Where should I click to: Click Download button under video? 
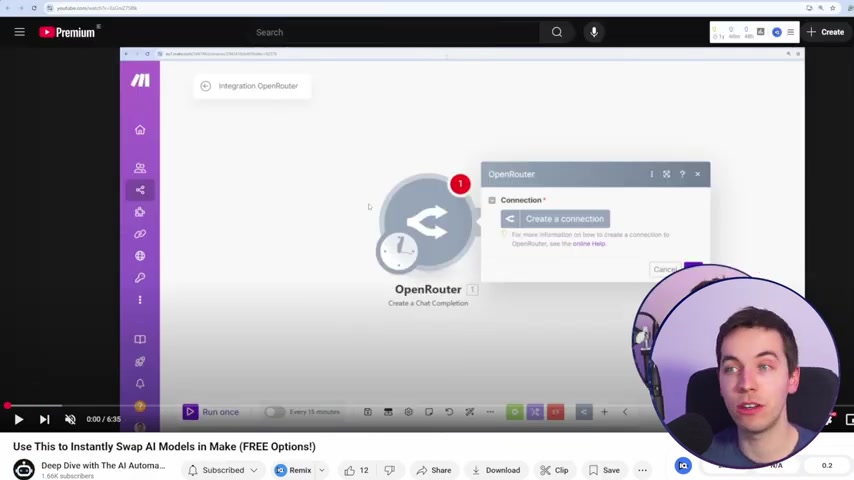click(496, 470)
